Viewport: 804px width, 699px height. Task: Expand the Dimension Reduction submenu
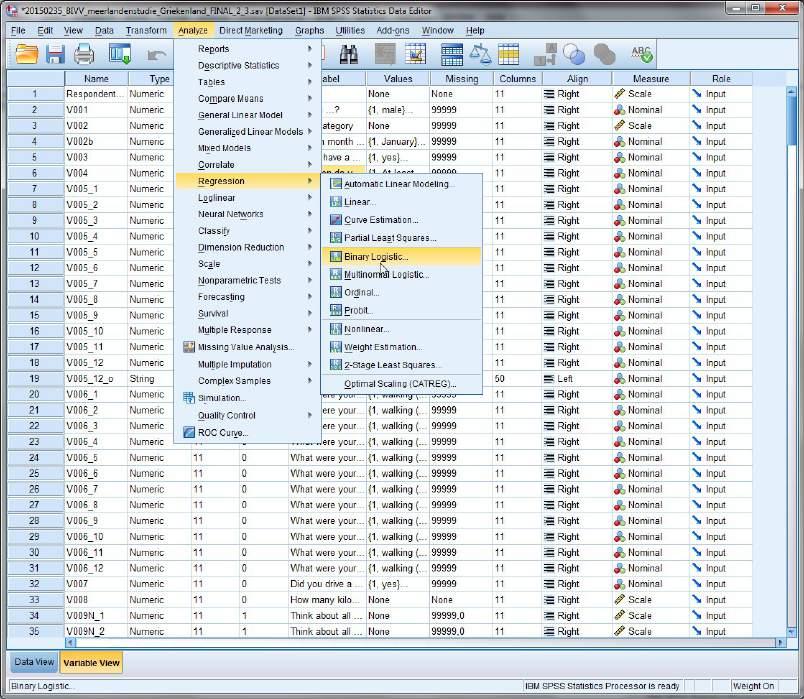click(247, 247)
